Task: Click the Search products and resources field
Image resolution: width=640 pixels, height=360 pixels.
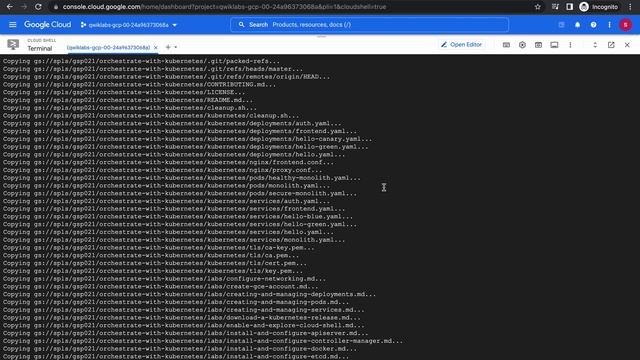Action: pos(369,25)
